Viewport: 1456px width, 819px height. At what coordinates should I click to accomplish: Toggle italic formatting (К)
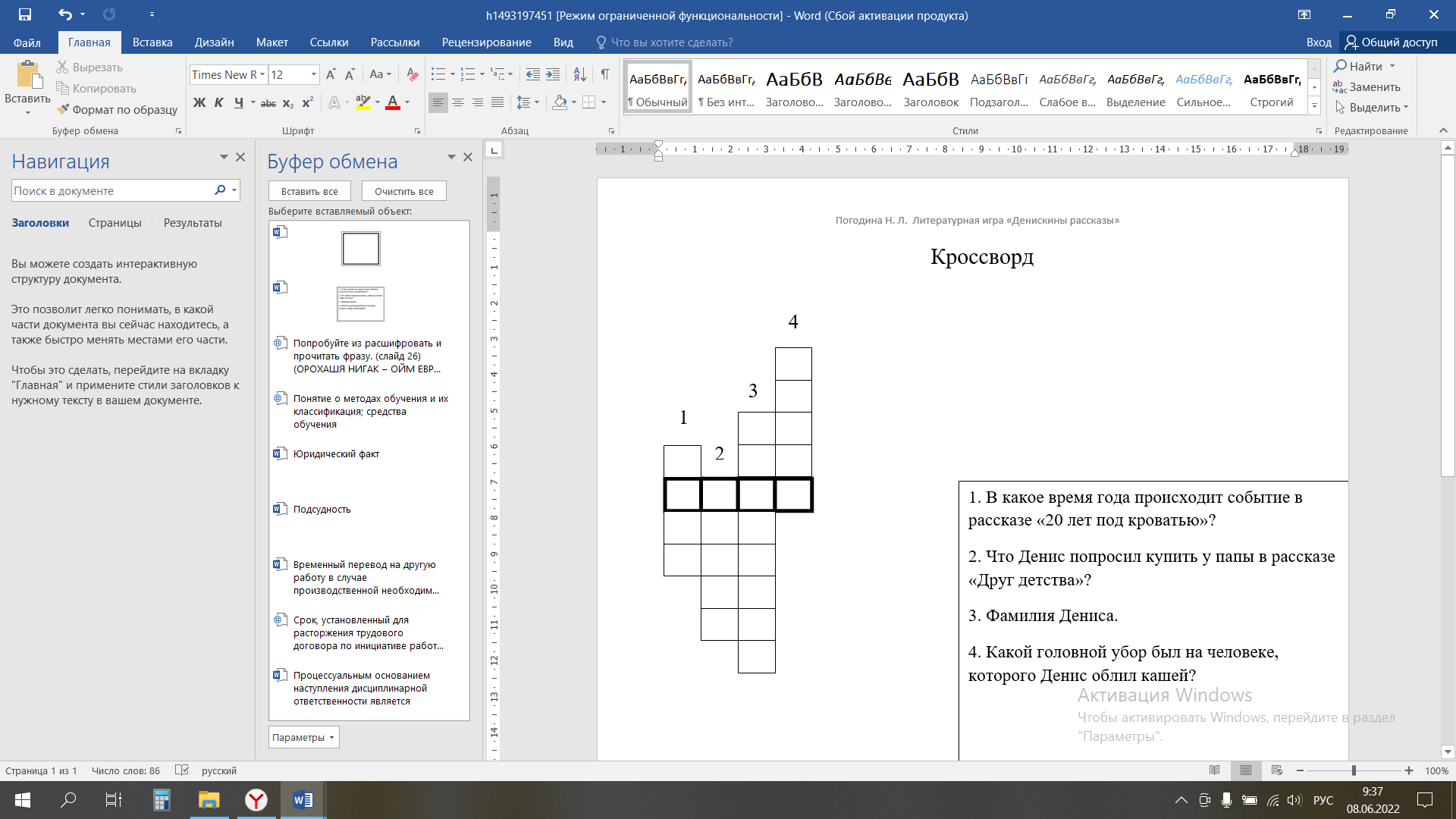click(219, 102)
